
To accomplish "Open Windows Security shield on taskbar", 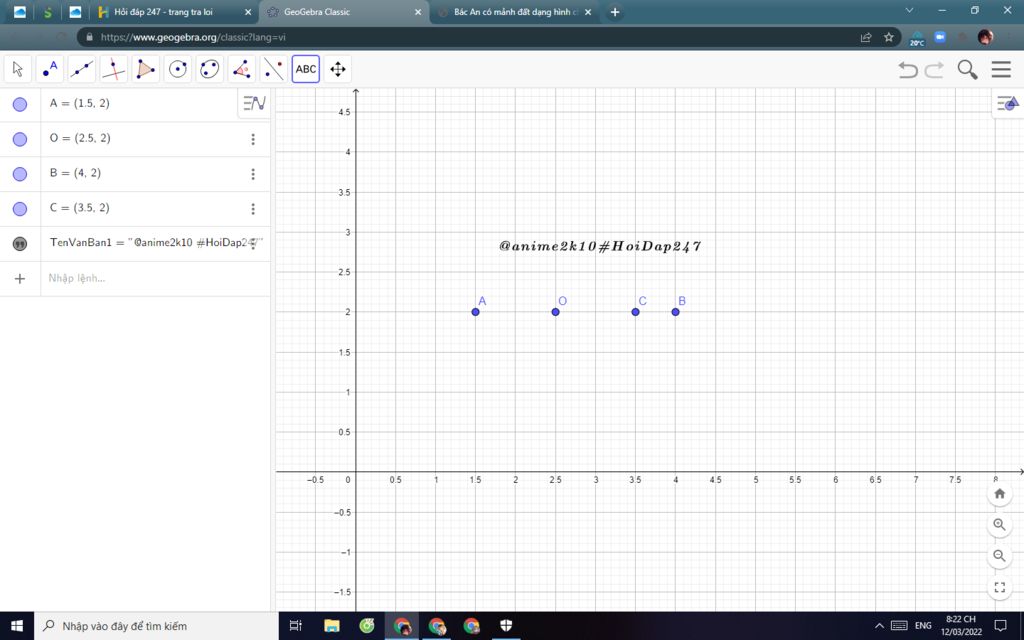I will point(505,626).
